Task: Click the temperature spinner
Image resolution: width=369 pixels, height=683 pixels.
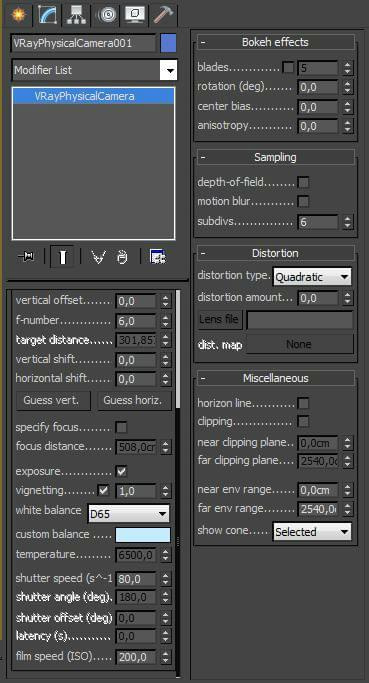Action: tap(165, 555)
